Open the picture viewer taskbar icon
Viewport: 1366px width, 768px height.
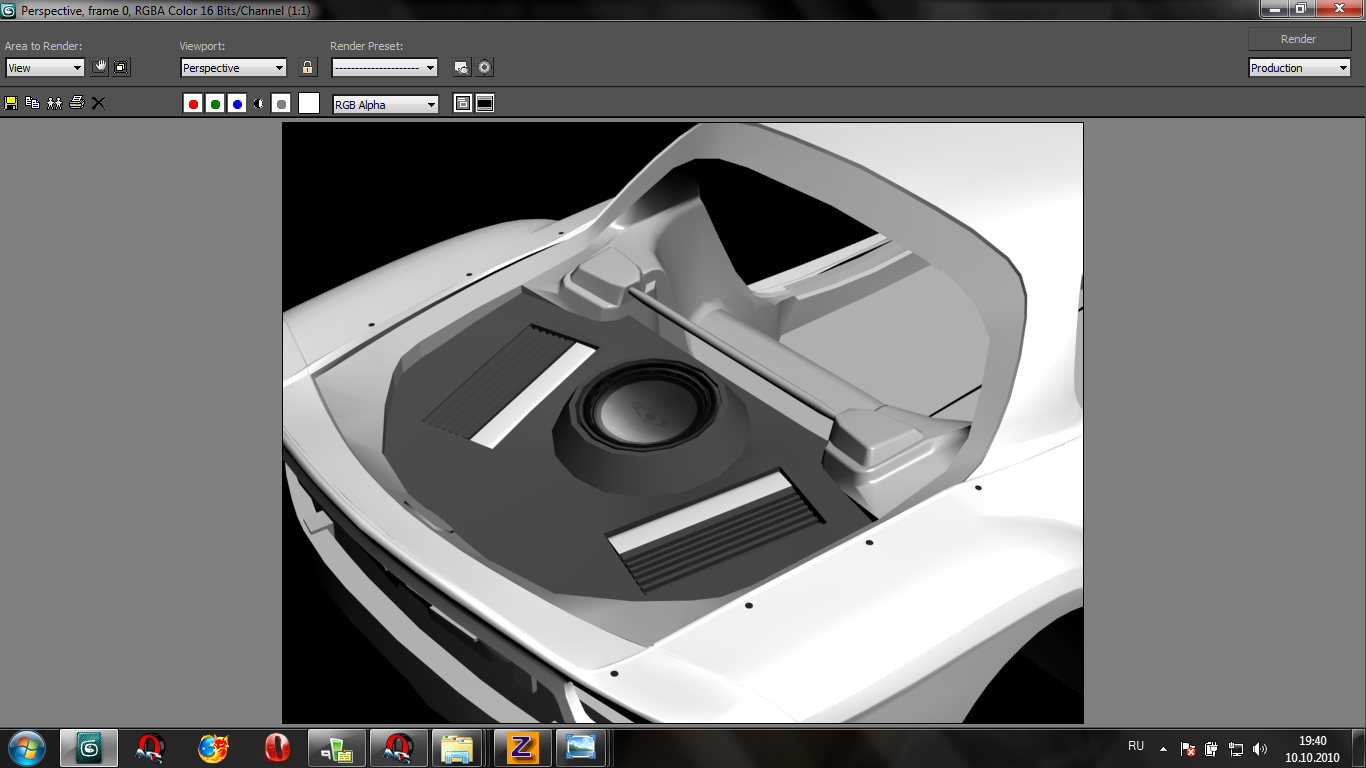[581, 748]
